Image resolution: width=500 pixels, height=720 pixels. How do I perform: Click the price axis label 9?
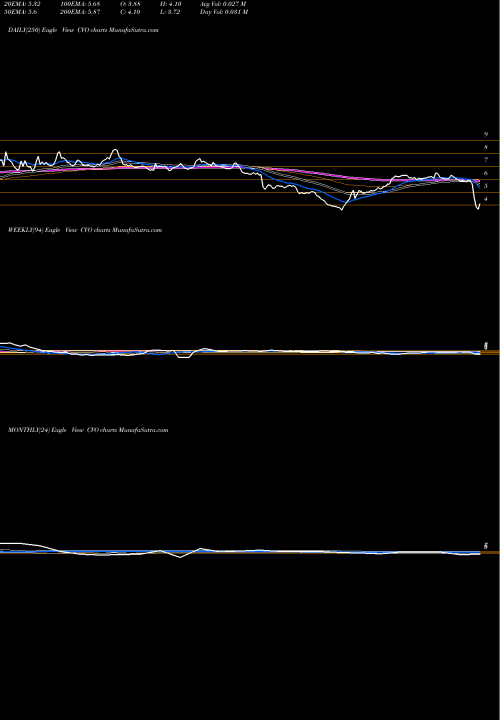coord(486,135)
